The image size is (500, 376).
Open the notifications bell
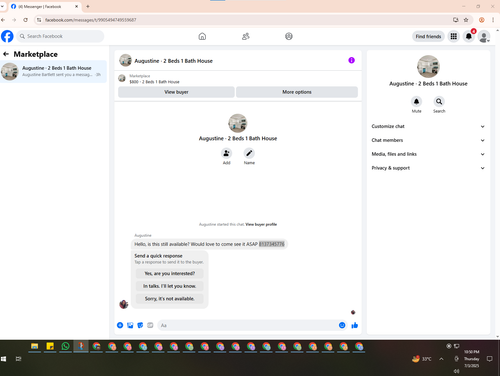coord(469,36)
